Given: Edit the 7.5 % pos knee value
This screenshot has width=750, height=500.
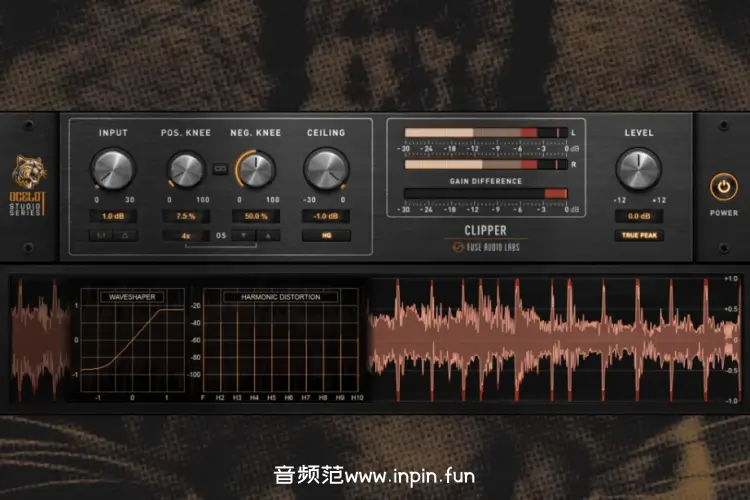Looking at the screenshot, I should click(186, 216).
